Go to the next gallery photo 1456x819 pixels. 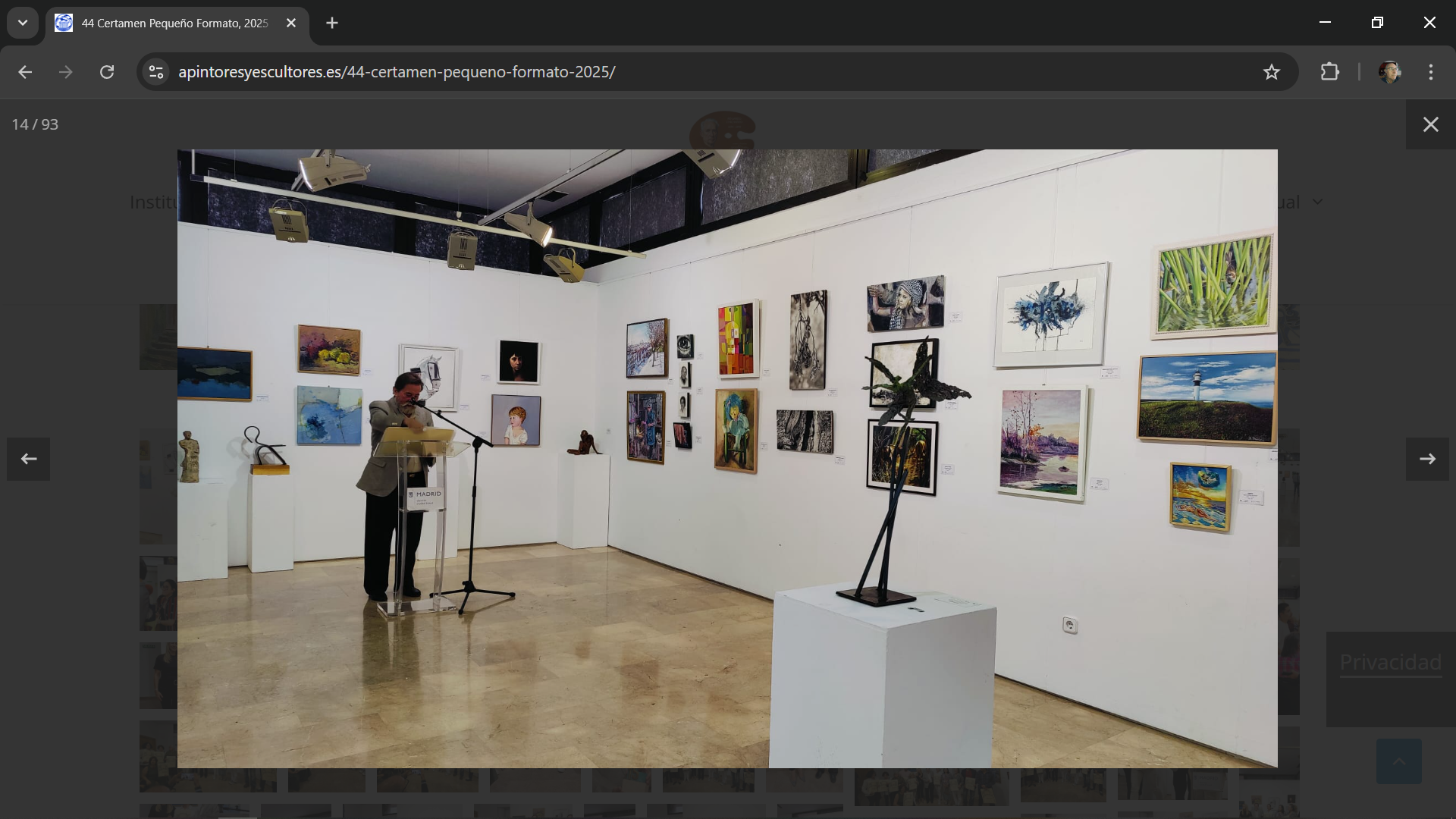click(1427, 459)
